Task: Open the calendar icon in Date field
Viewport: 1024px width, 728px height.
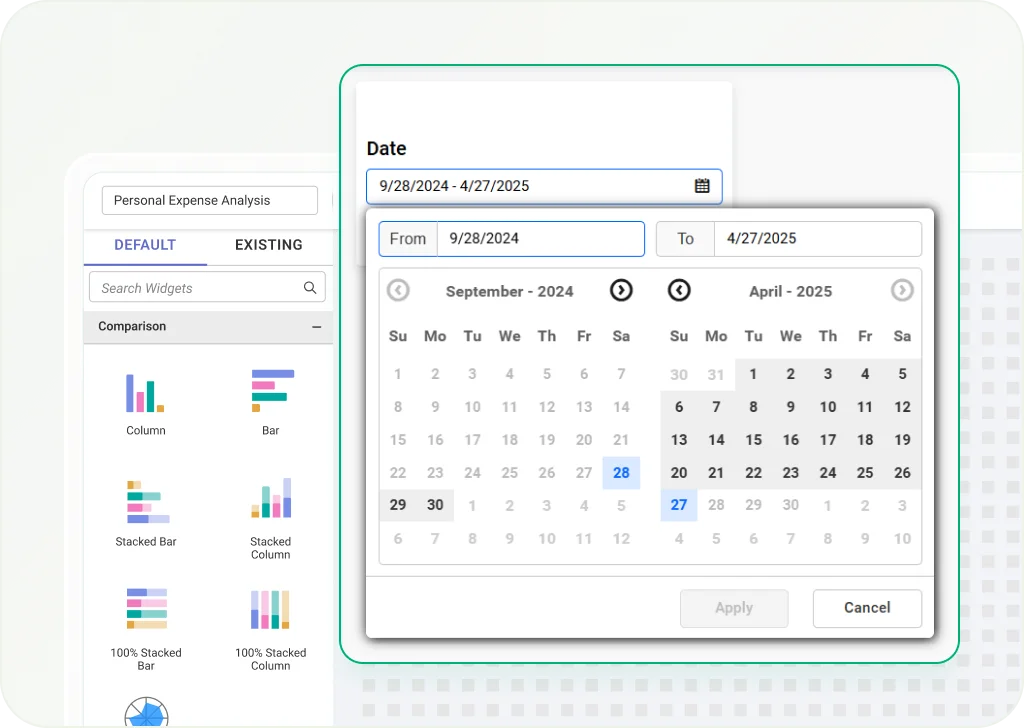Action: click(x=702, y=186)
